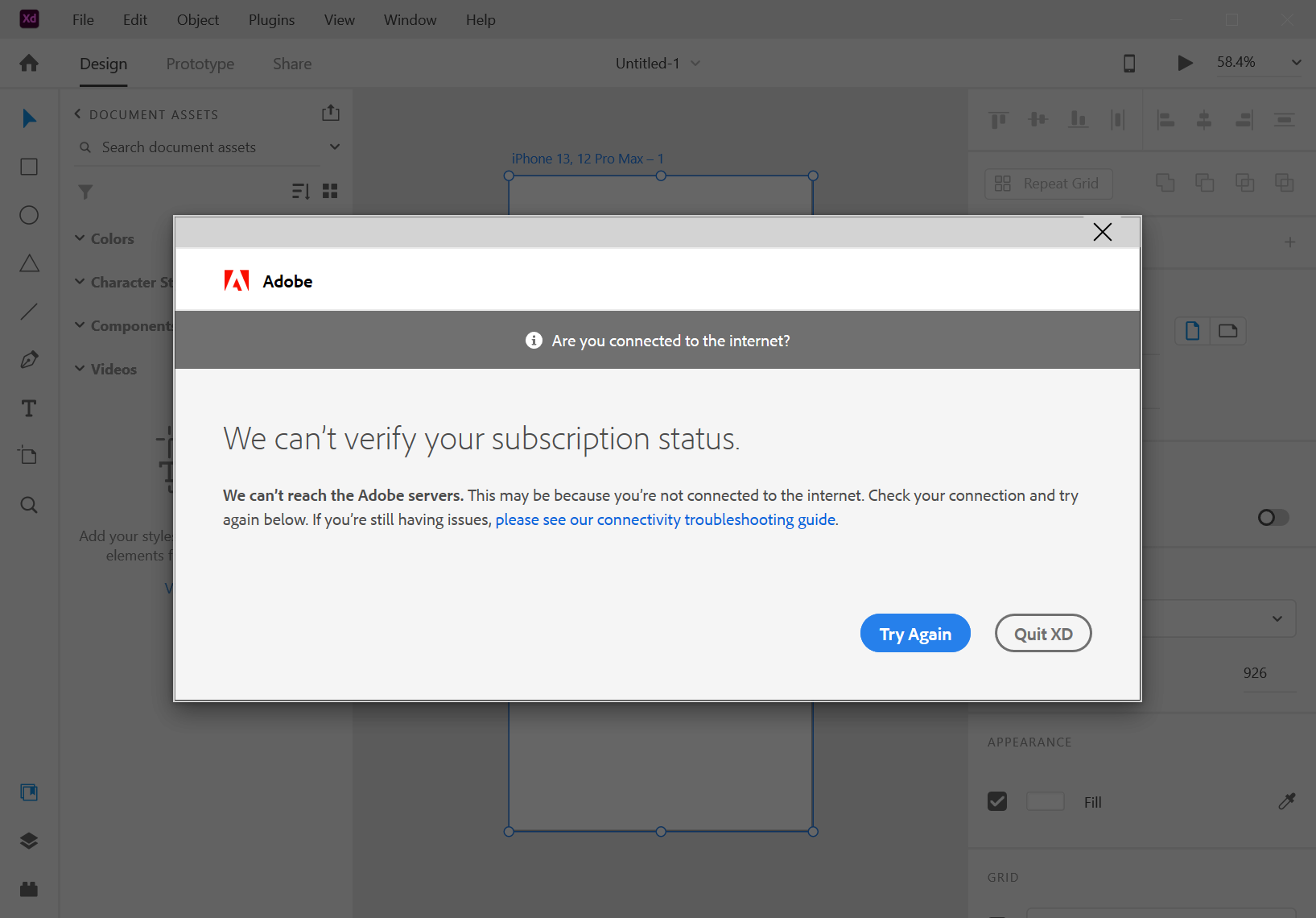
Task: Select the Ellipse tool
Action: [28, 215]
